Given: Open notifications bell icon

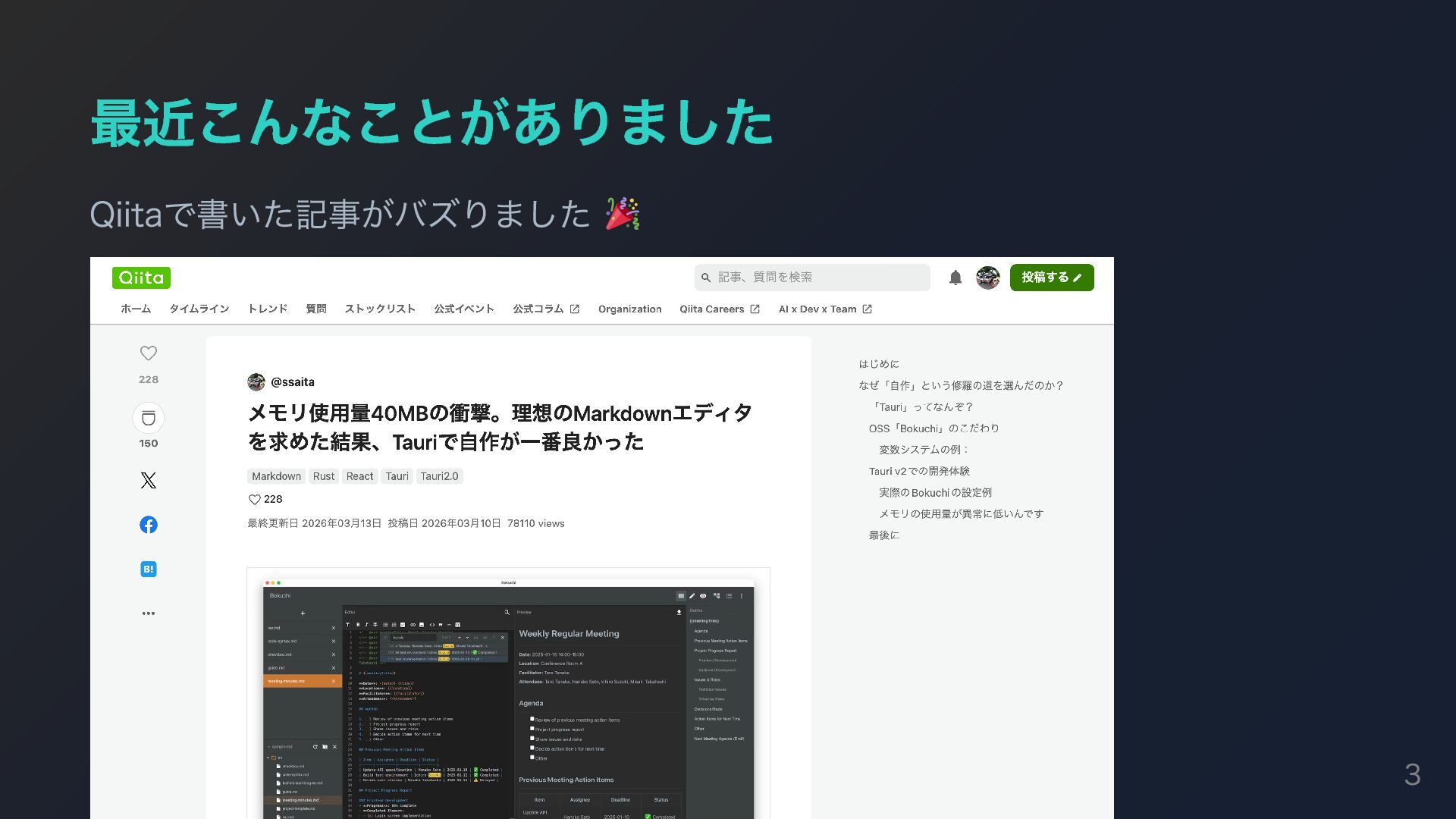Looking at the screenshot, I should tap(955, 278).
